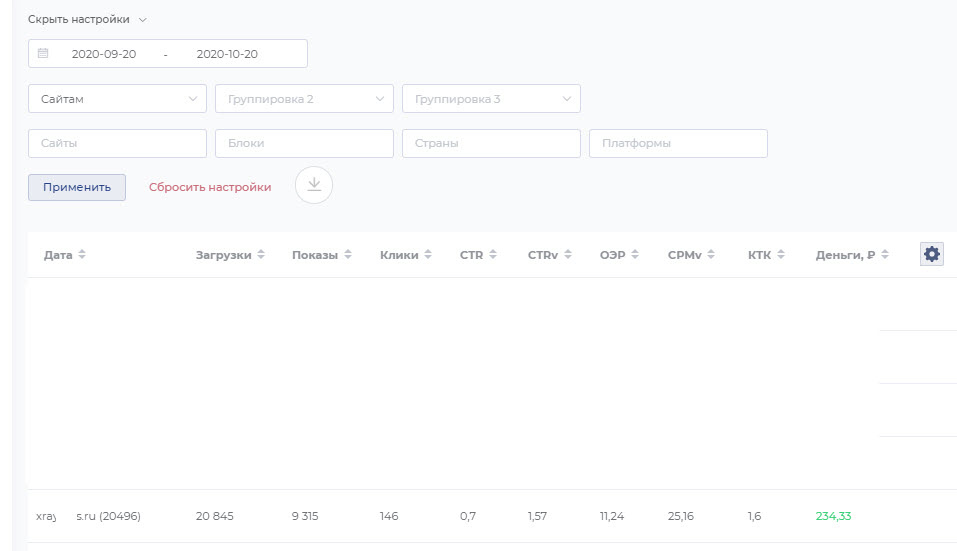Click the Сбросить настройки link
Viewport: 957px width, 551px height.
coord(210,187)
